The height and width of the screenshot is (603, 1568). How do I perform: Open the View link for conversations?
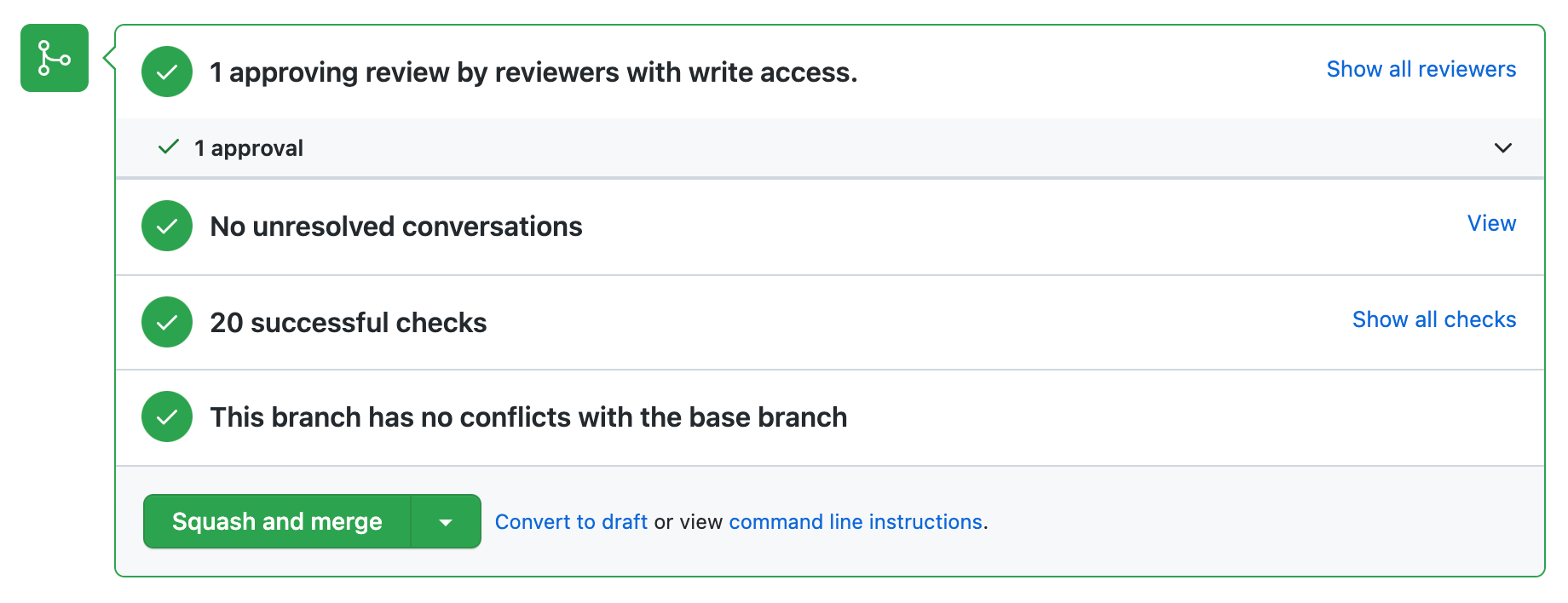tap(1491, 223)
